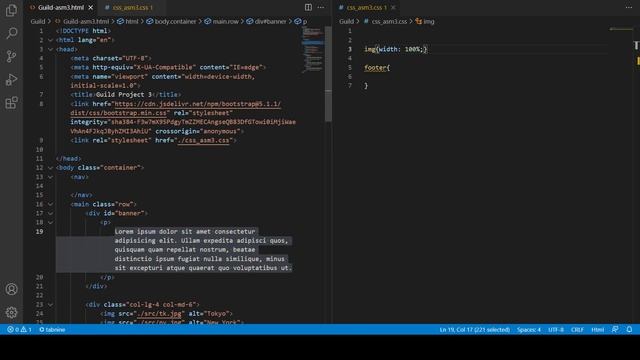Viewport: 640px width, 360px height.
Task: Show errors and warnings in status bar
Action: [19, 329]
